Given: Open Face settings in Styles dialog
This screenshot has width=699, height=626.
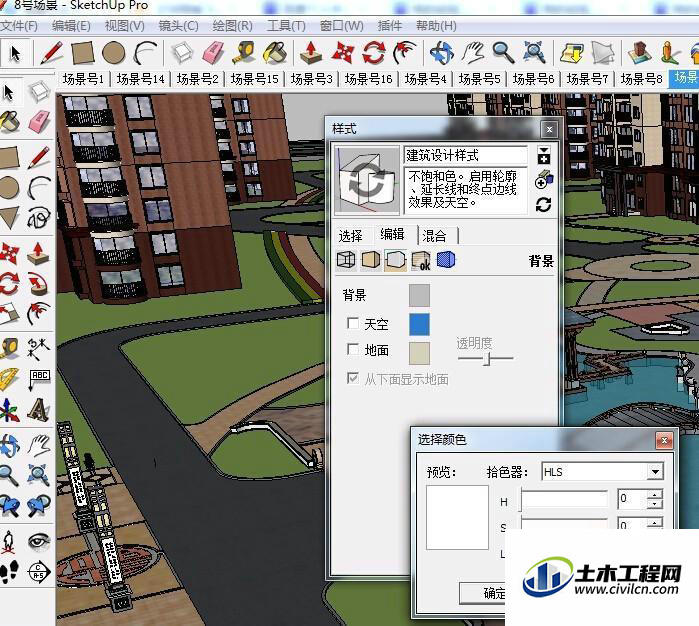Looking at the screenshot, I should 370,260.
